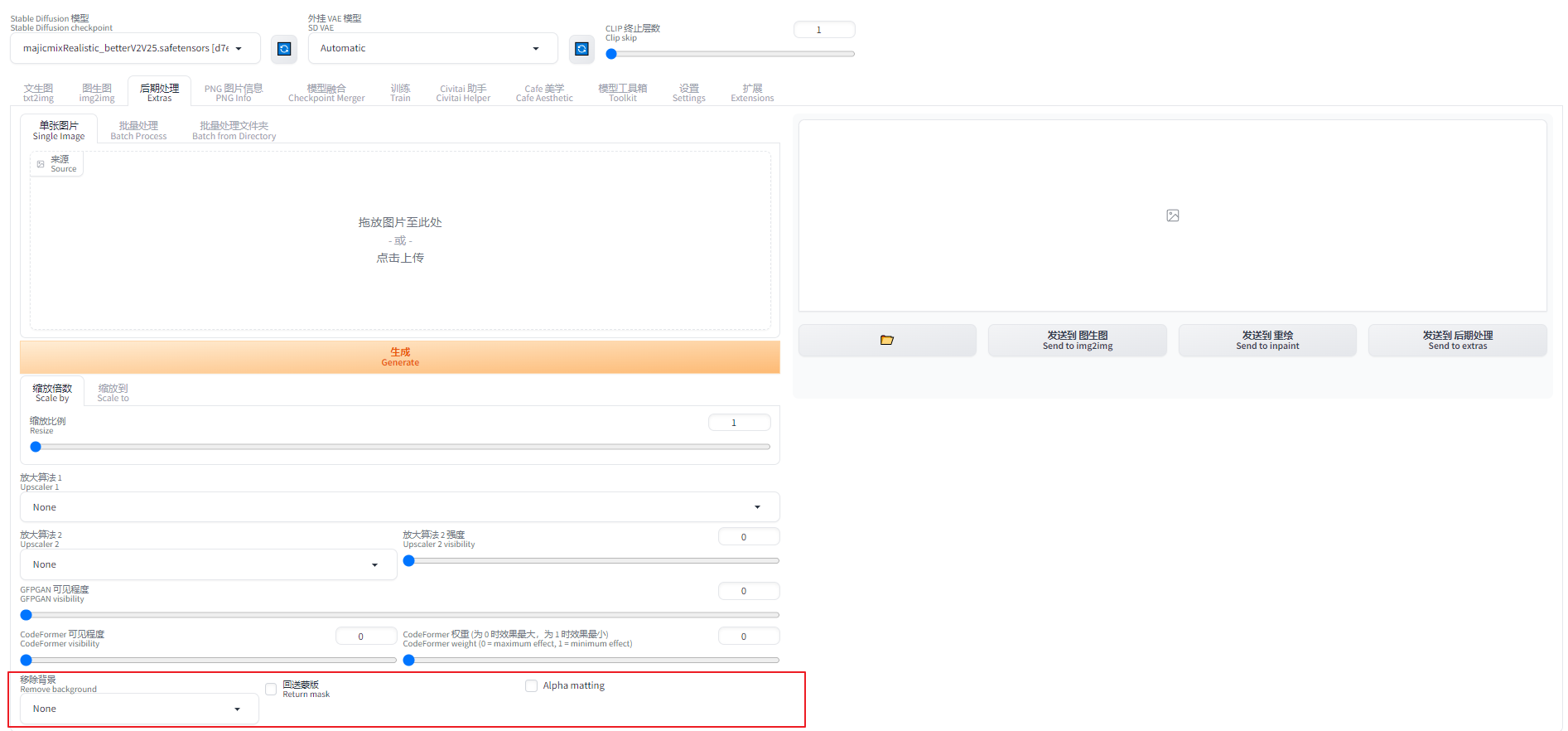Refresh the SD VAE list
The image size is (1568, 731).
click(x=581, y=49)
